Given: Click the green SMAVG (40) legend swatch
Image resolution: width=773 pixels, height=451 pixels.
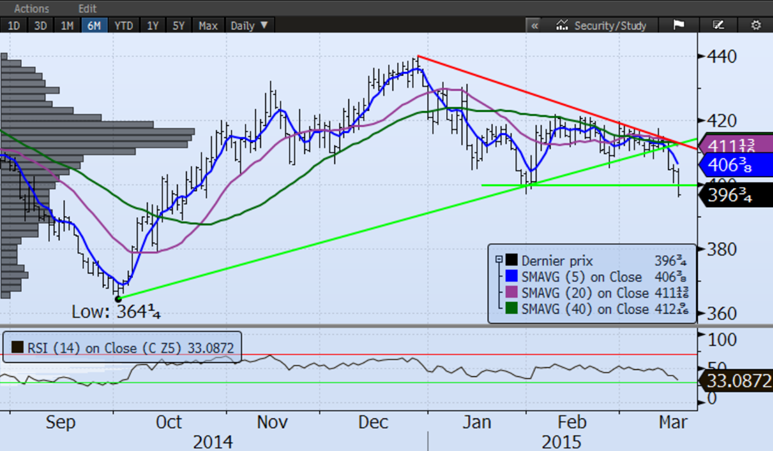Looking at the screenshot, I should pyautogui.click(x=510, y=309).
